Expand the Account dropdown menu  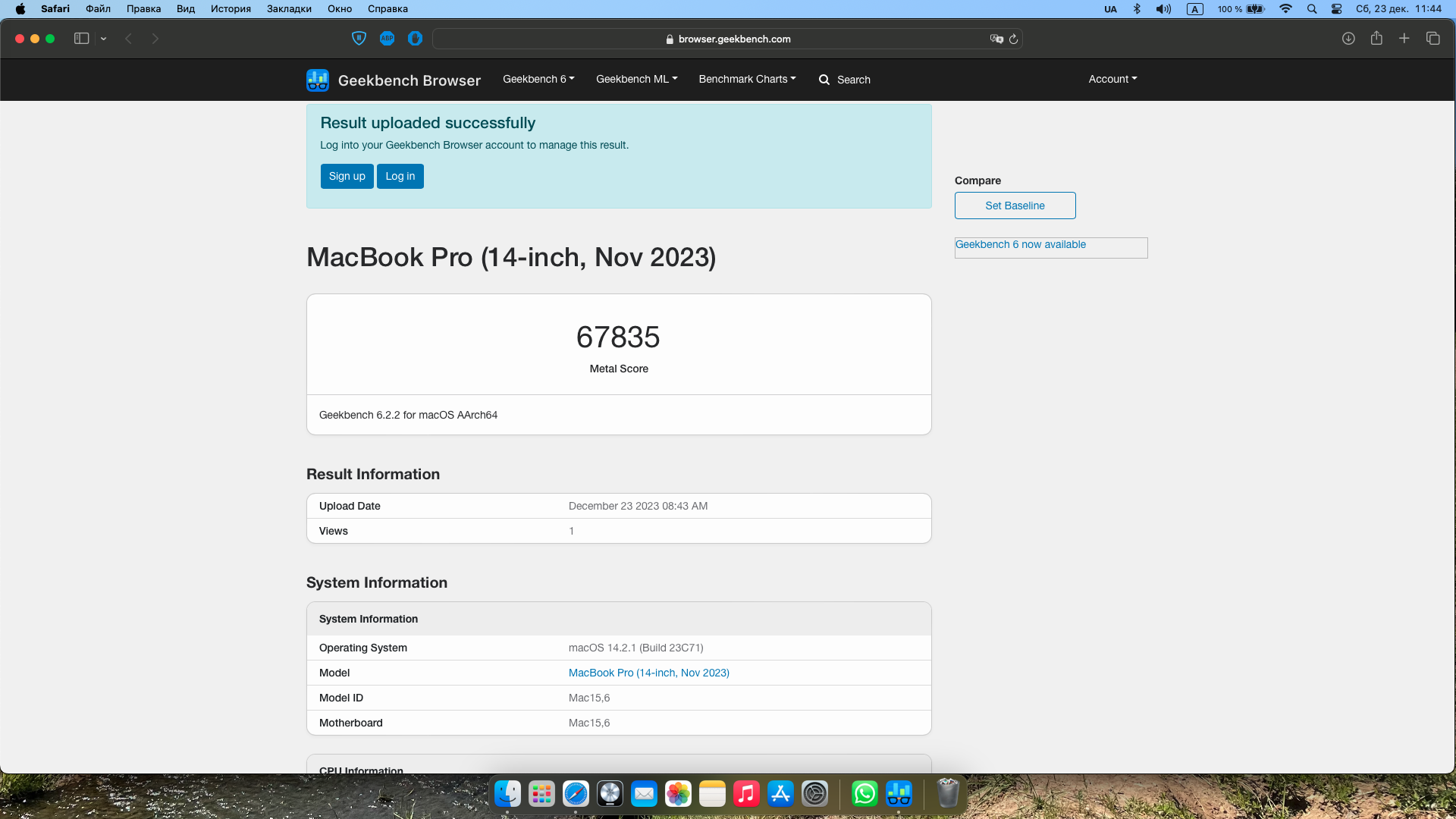[x=1112, y=79]
